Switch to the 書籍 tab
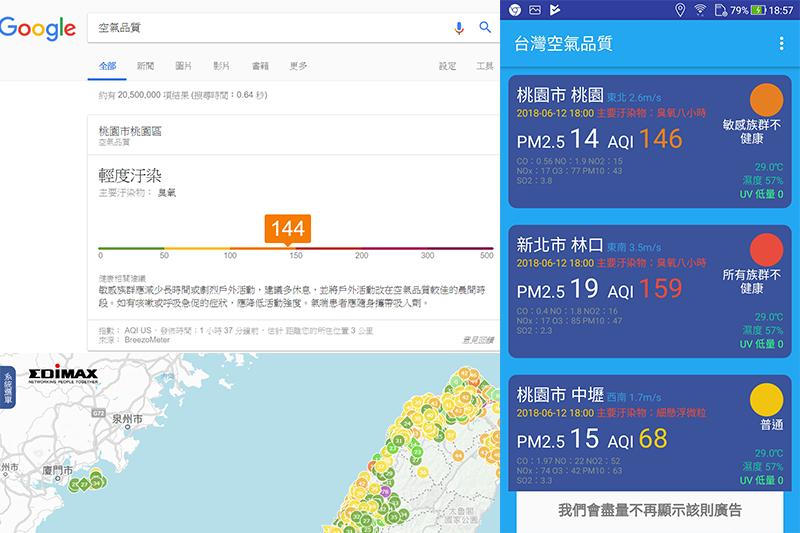 tap(260, 66)
